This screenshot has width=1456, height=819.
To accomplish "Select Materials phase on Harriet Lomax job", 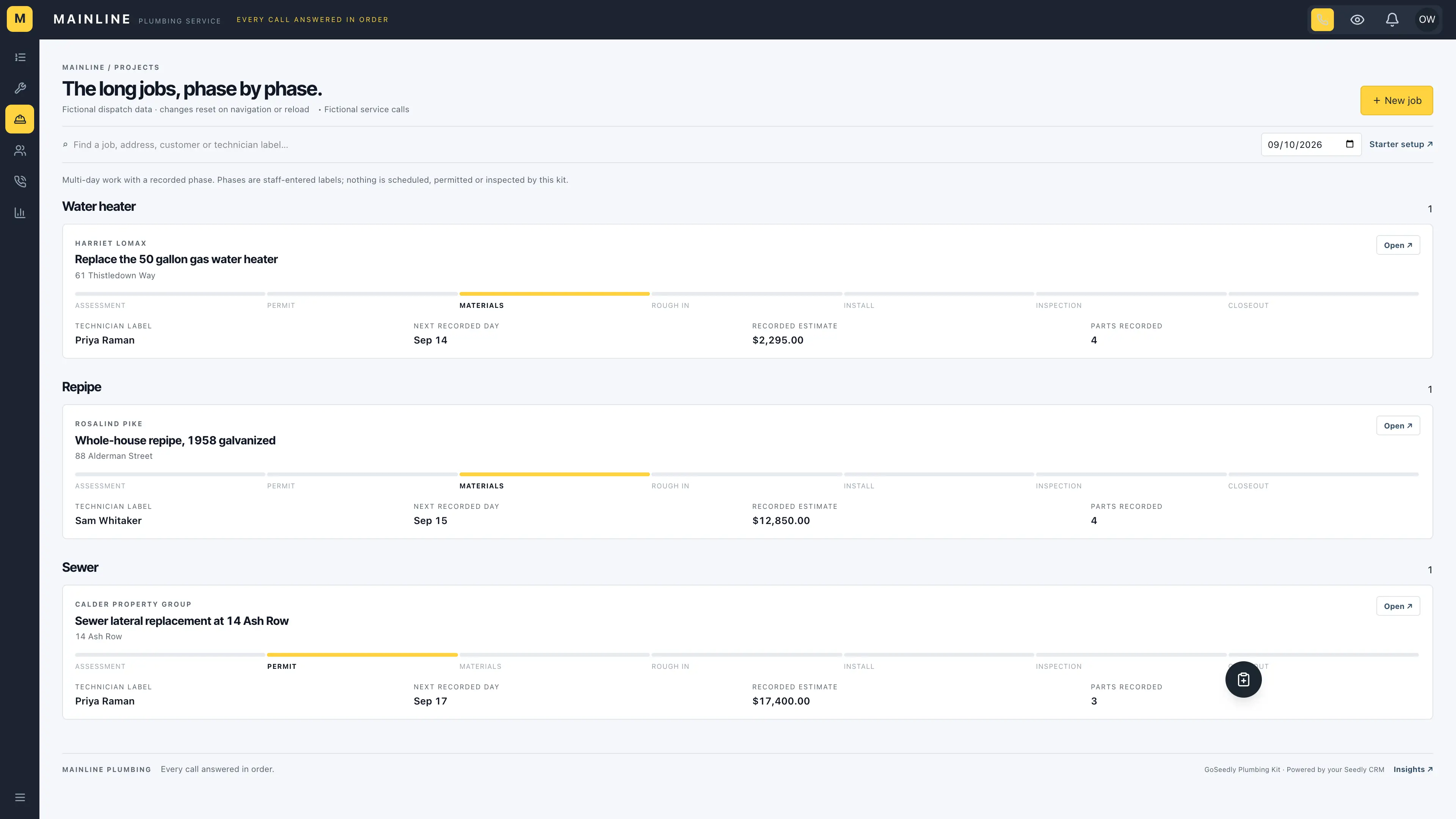I will pos(554,301).
